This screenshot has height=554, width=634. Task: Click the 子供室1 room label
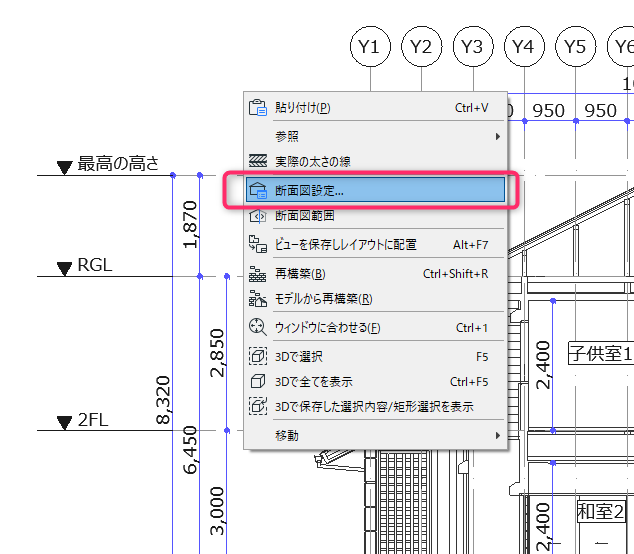pos(601,353)
